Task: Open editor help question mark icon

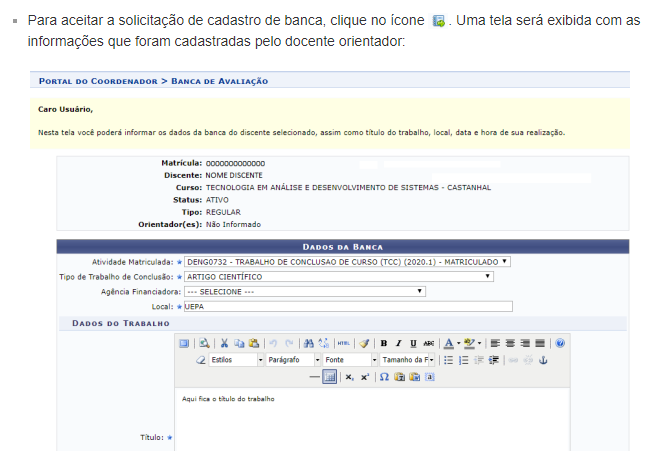Action: click(x=559, y=343)
